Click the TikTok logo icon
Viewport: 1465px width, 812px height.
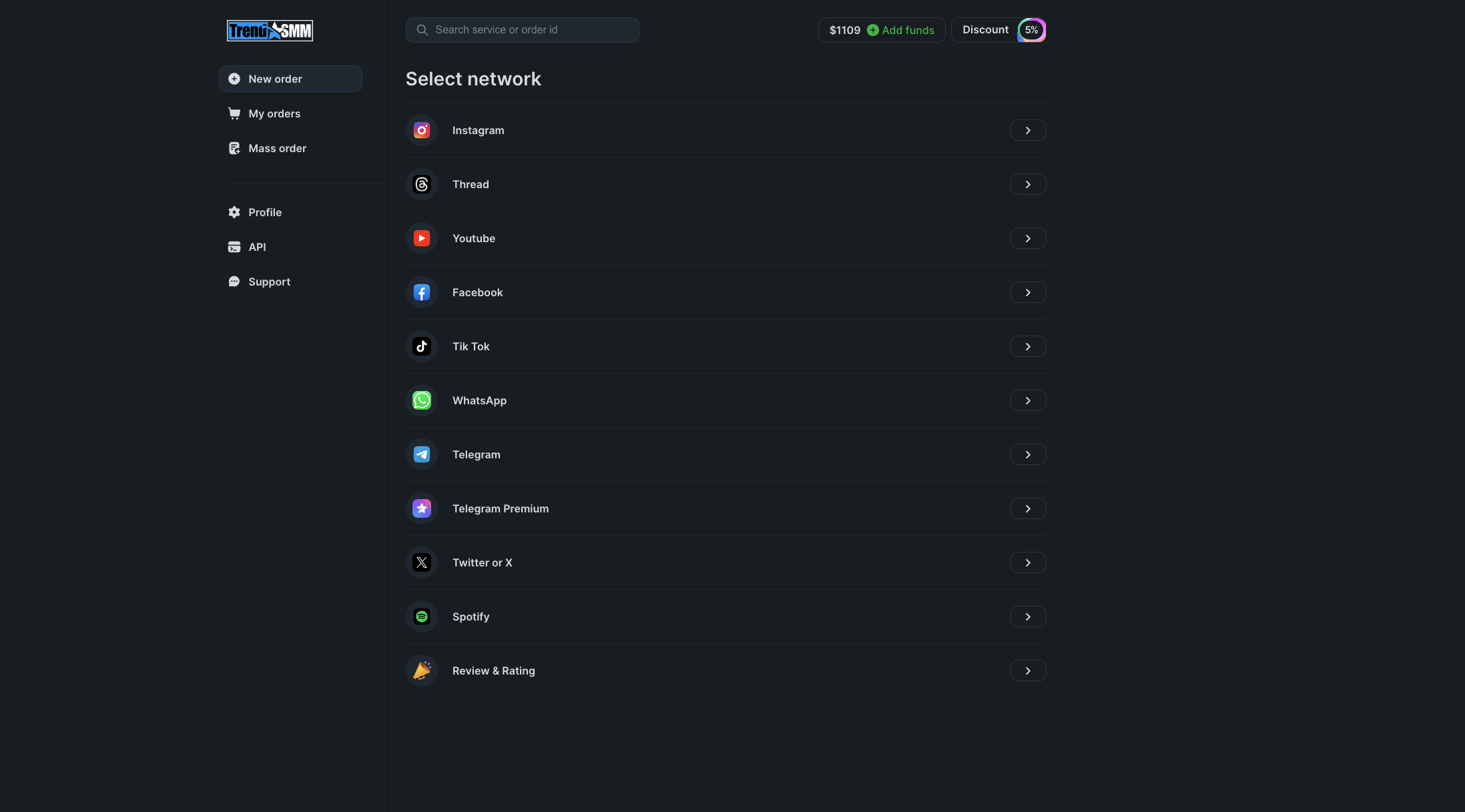click(x=421, y=346)
